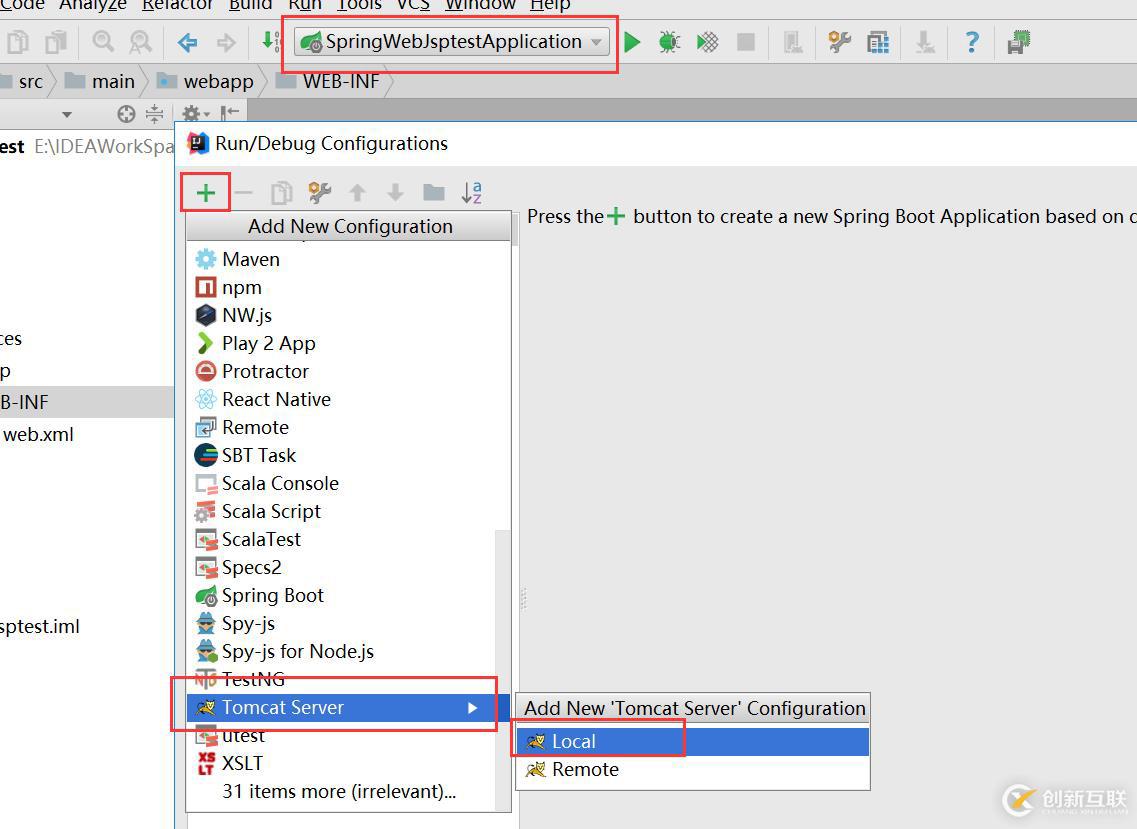1137x829 pixels.
Task: Select Spring Boot configuration type
Action: point(342,595)
